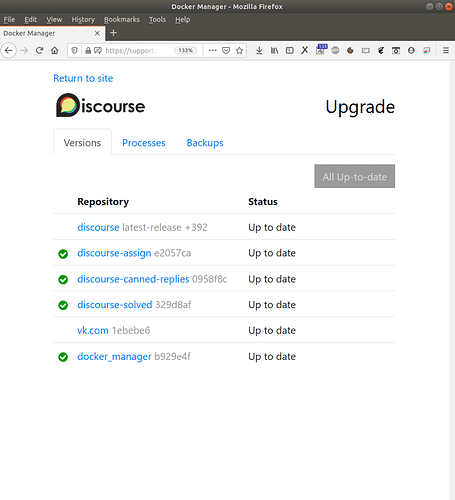This screenshot has height=500, width=455.
Task: Open the browser home page icon
Action: tap(55, 51)
